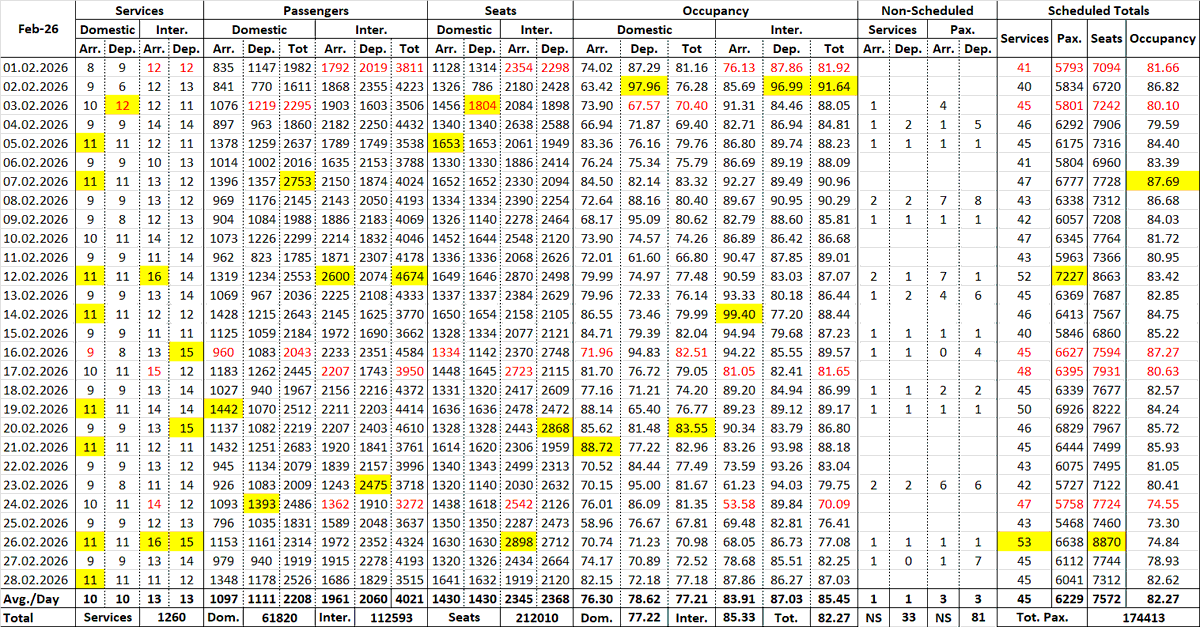This screenshot has width=1200, height=627.
Task: Click the highlighted seats value 2868
Action: click(555, 426)
